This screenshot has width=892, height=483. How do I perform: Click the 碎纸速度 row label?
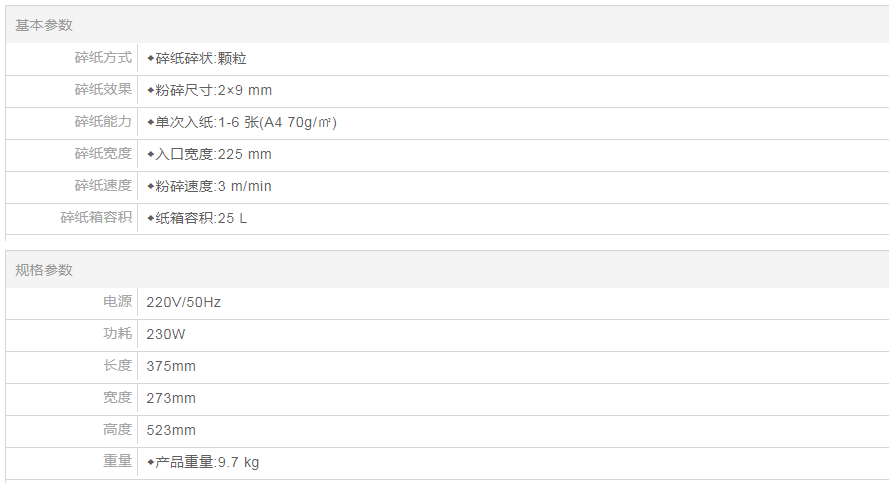[x=103, y=186]
